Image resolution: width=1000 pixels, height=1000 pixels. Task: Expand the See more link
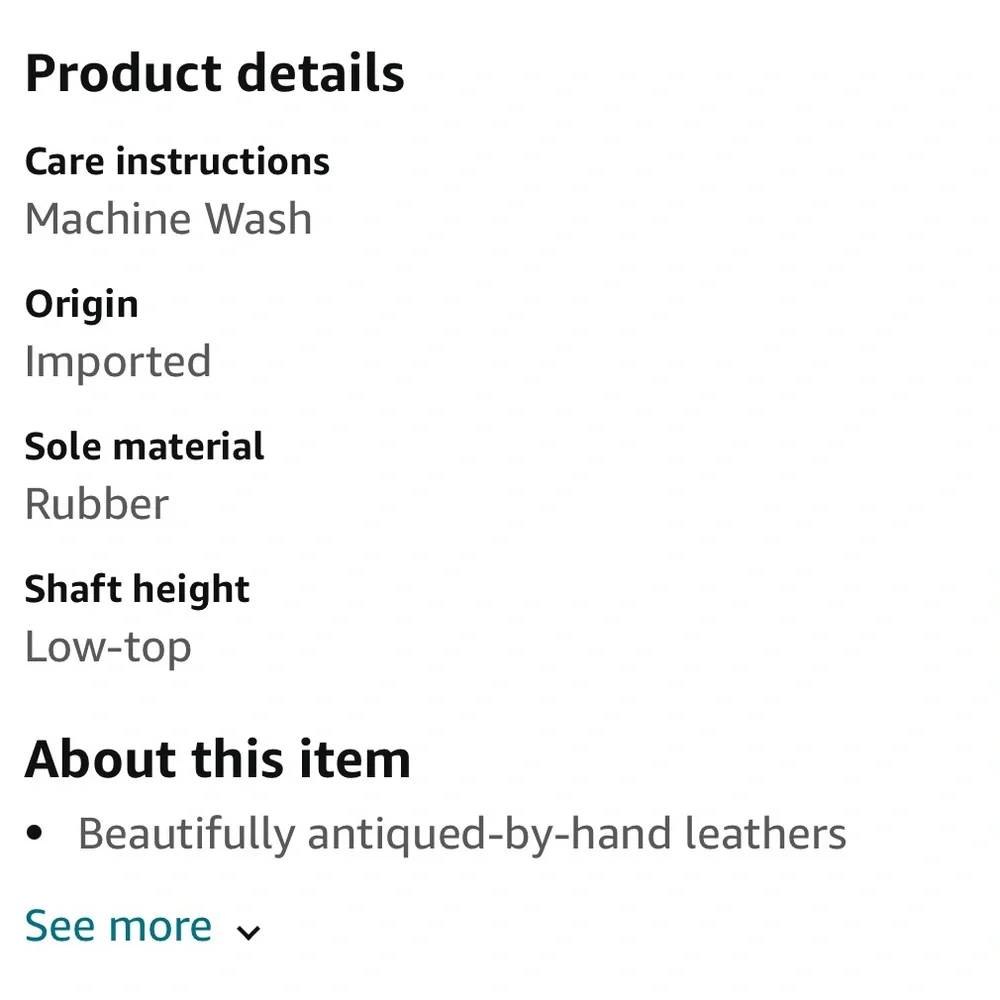118,926
